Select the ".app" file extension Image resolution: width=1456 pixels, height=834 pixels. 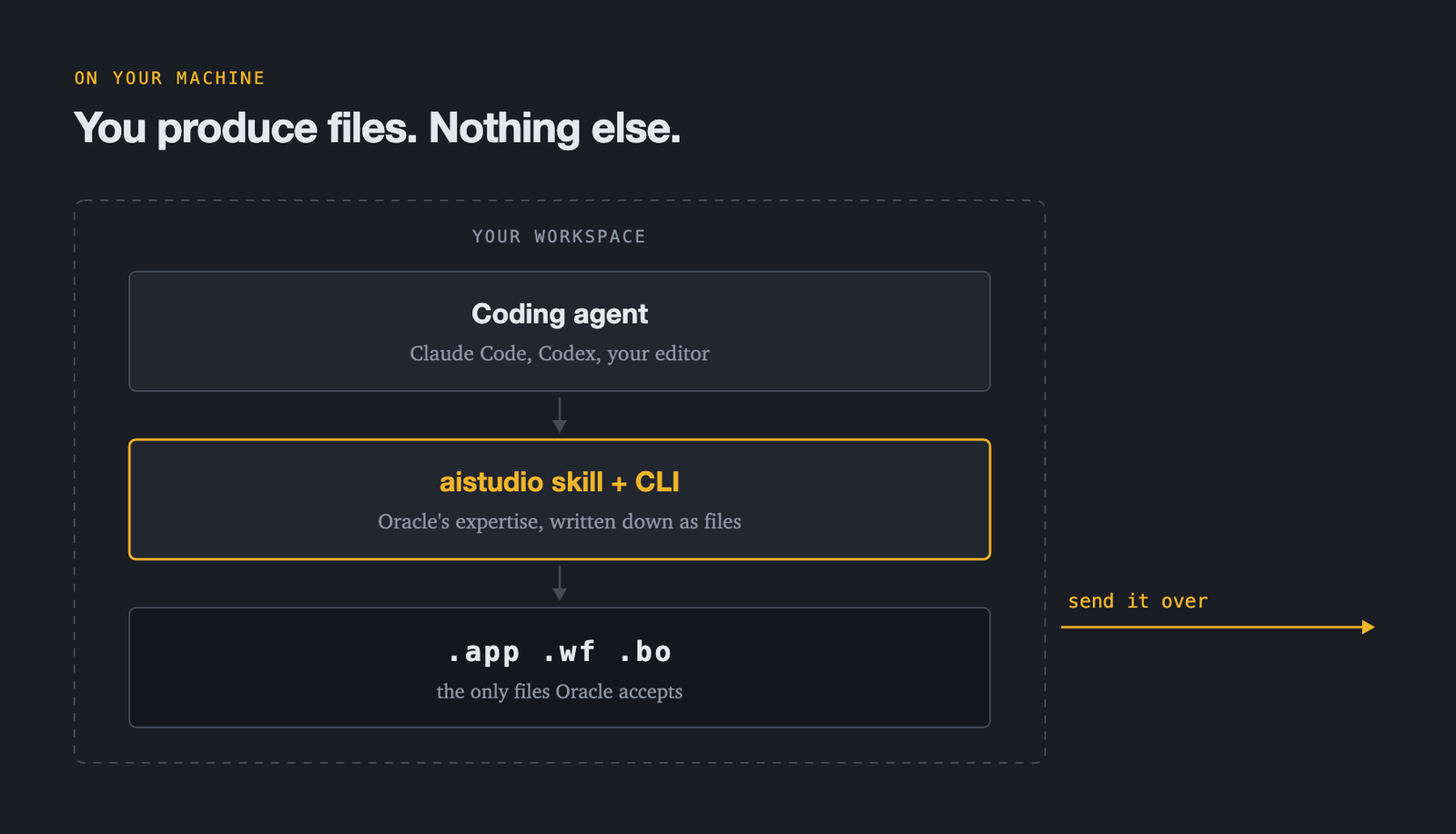pyautogui.click(x=483, y=652)
